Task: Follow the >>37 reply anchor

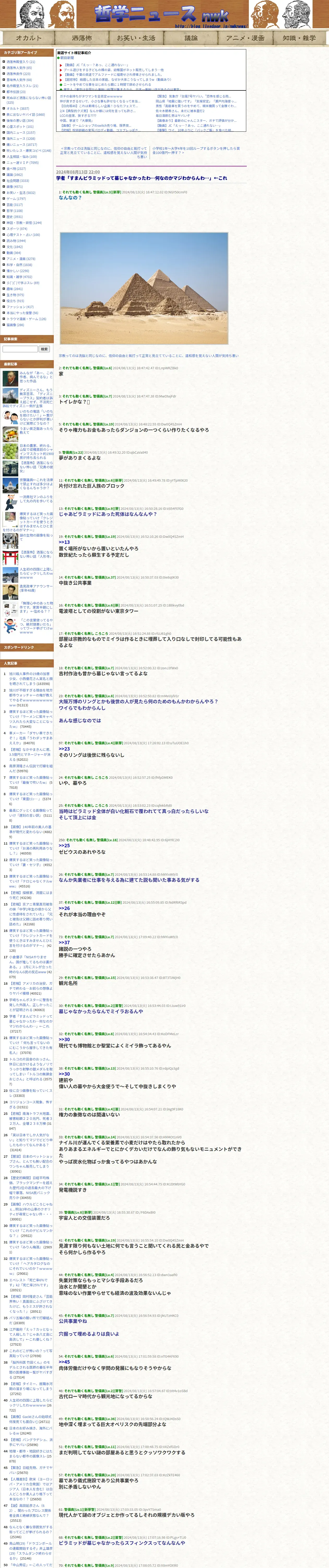Action: pyautogui.click(x=64, y=942)
